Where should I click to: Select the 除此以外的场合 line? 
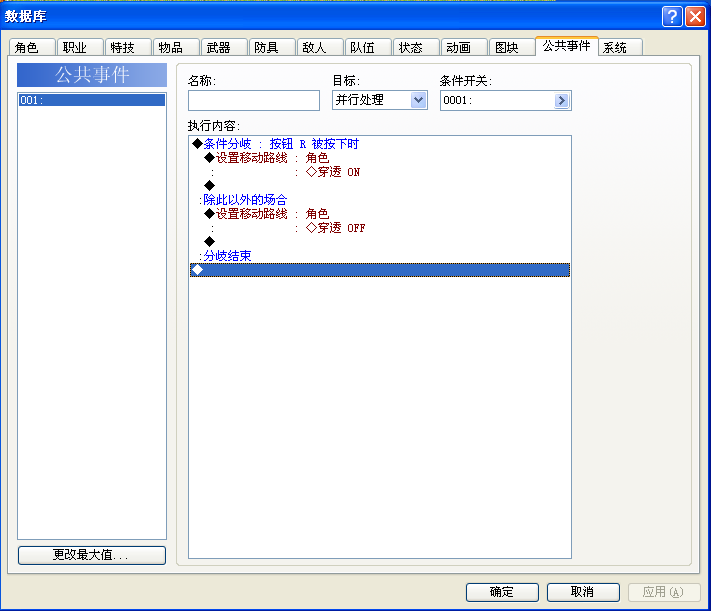(x=380, y=200)
